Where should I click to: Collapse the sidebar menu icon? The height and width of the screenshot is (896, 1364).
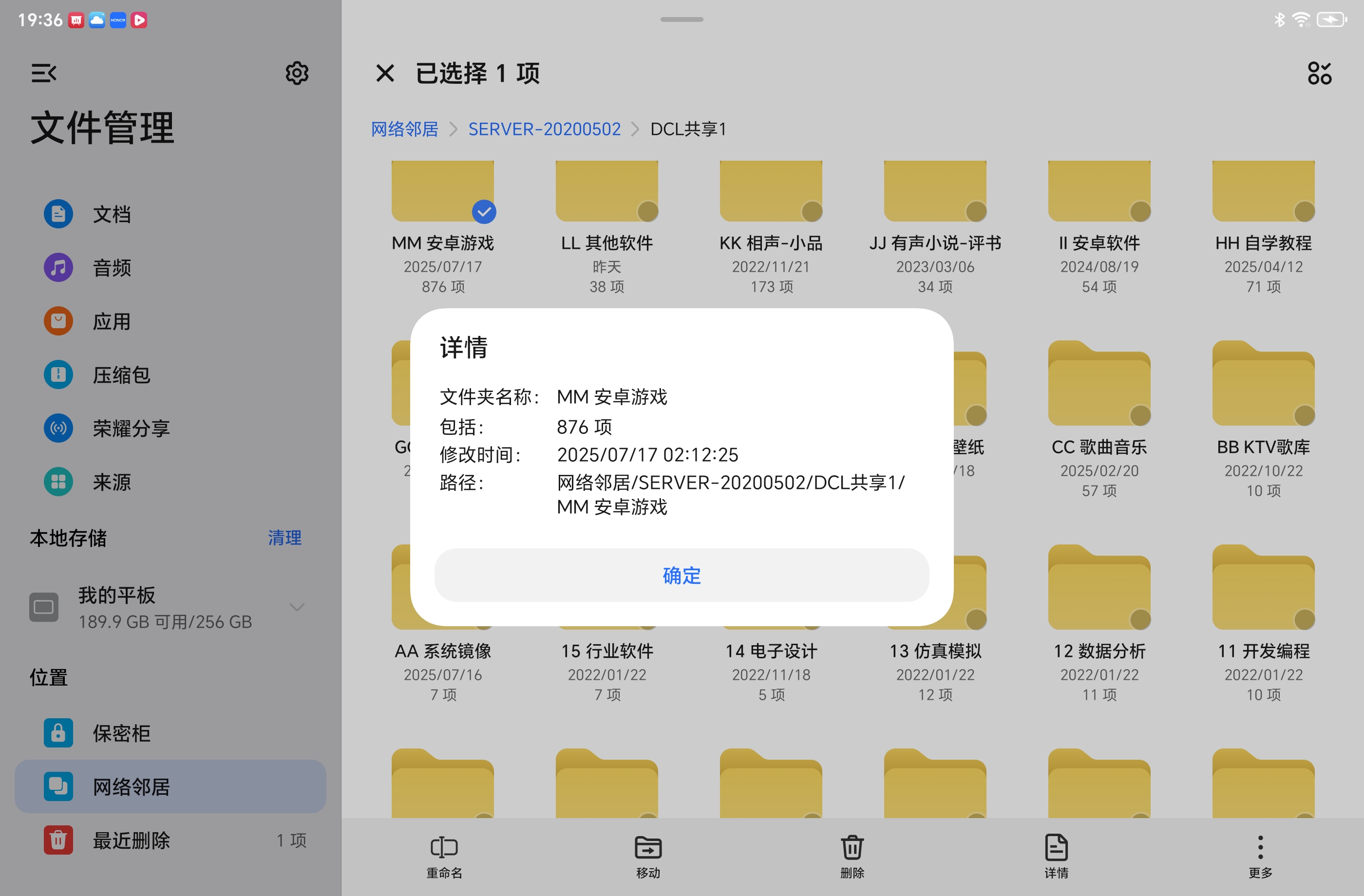point(44,74)
